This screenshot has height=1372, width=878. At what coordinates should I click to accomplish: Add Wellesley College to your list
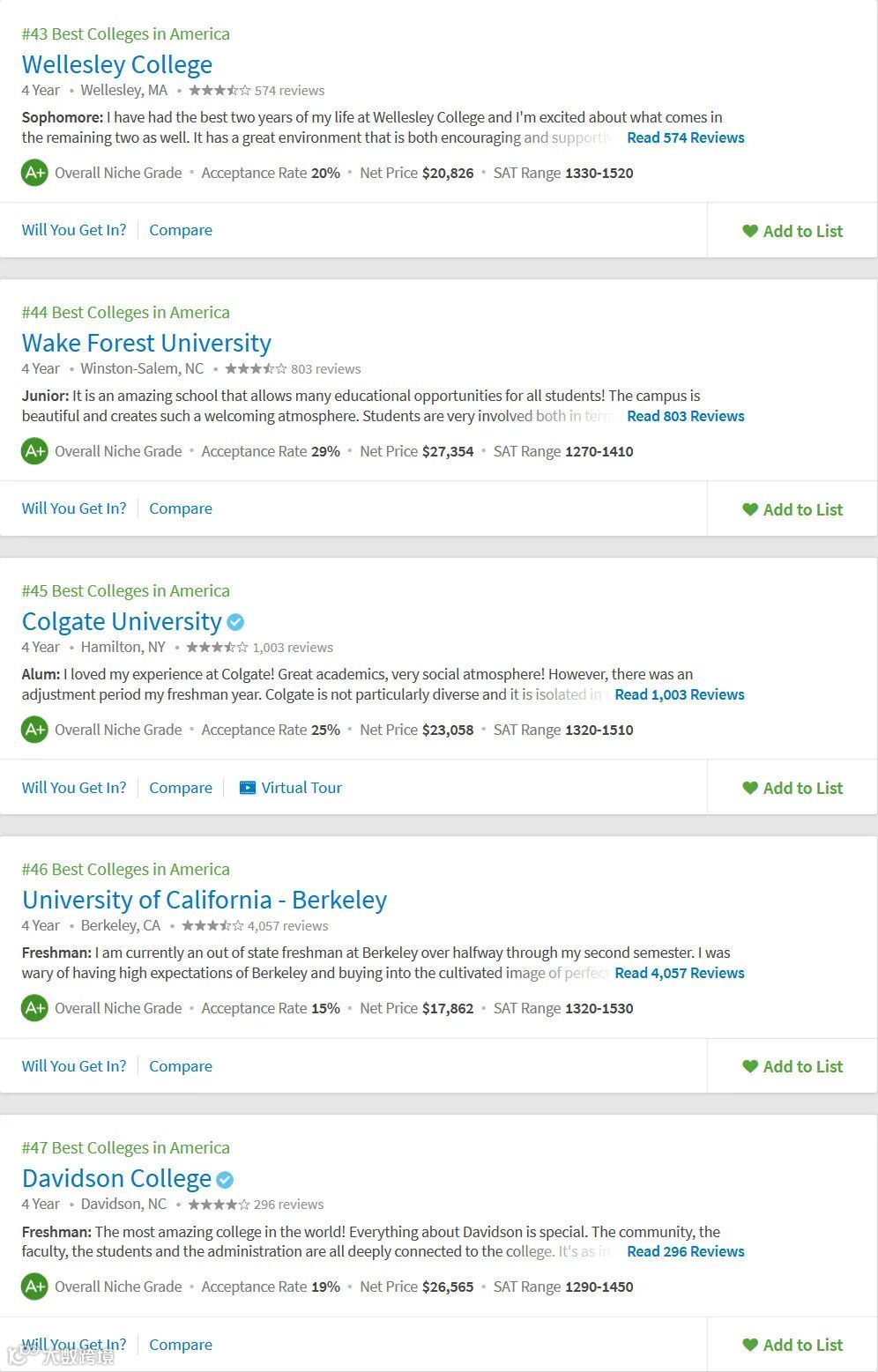click(x=792, y=231)
